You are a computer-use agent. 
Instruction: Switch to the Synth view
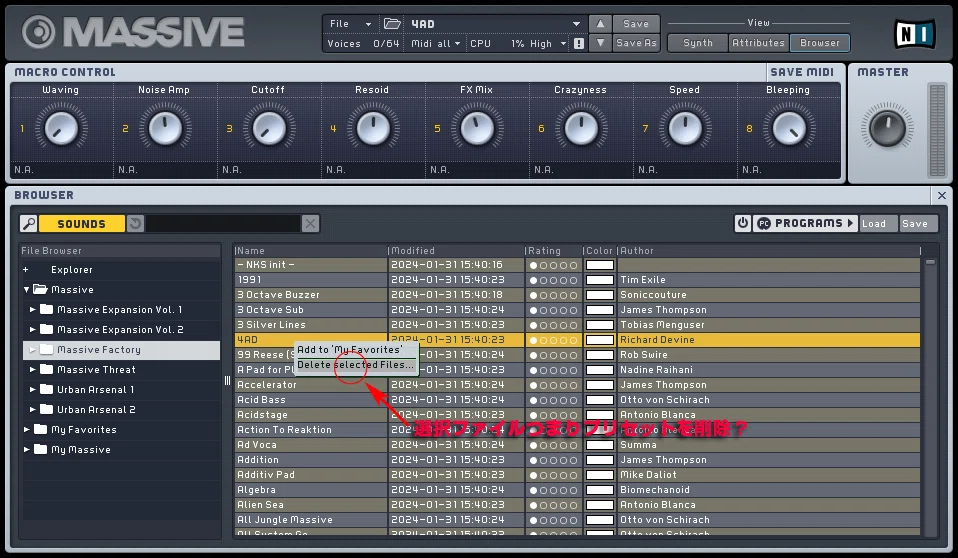(x=698, y=43)
